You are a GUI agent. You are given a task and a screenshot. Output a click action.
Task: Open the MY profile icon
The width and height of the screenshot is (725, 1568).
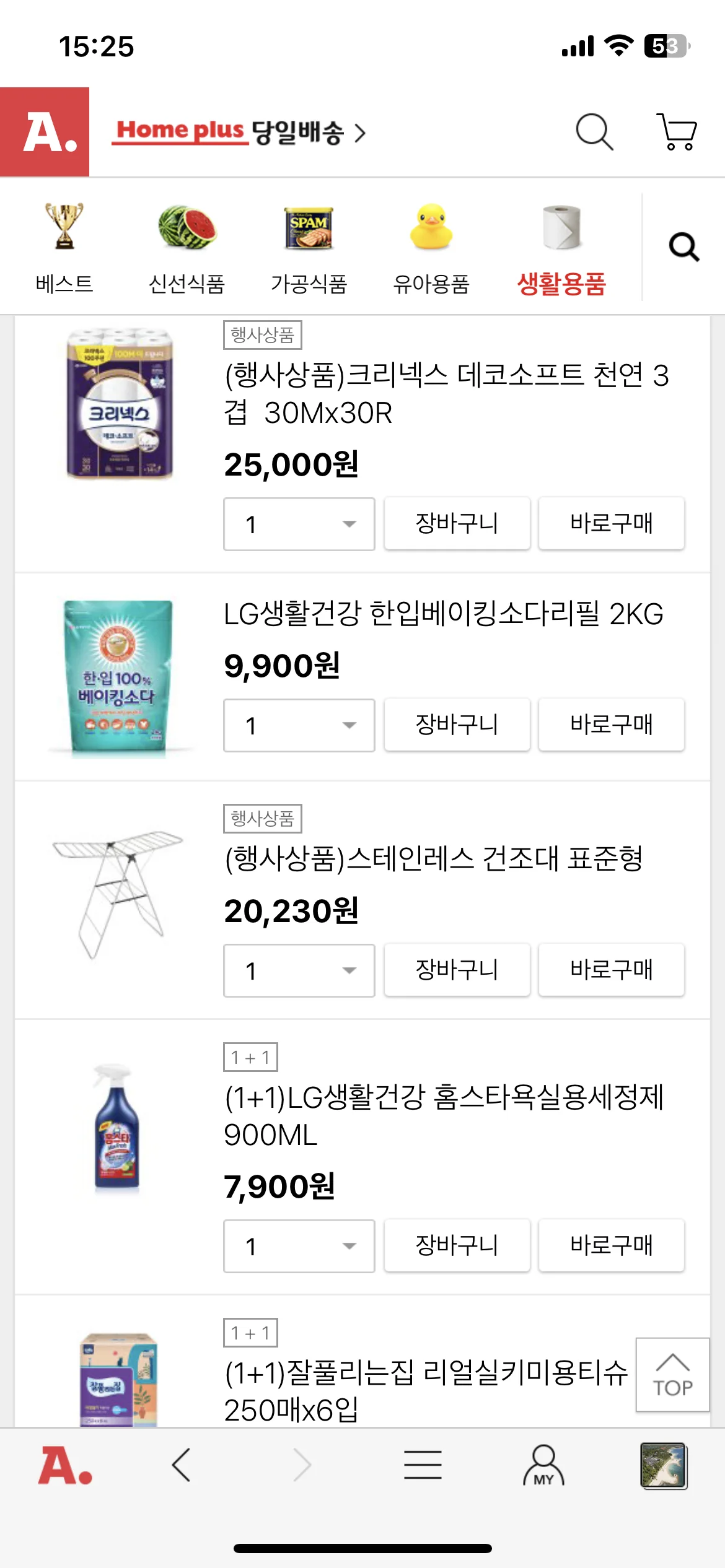coord(543,1465)
